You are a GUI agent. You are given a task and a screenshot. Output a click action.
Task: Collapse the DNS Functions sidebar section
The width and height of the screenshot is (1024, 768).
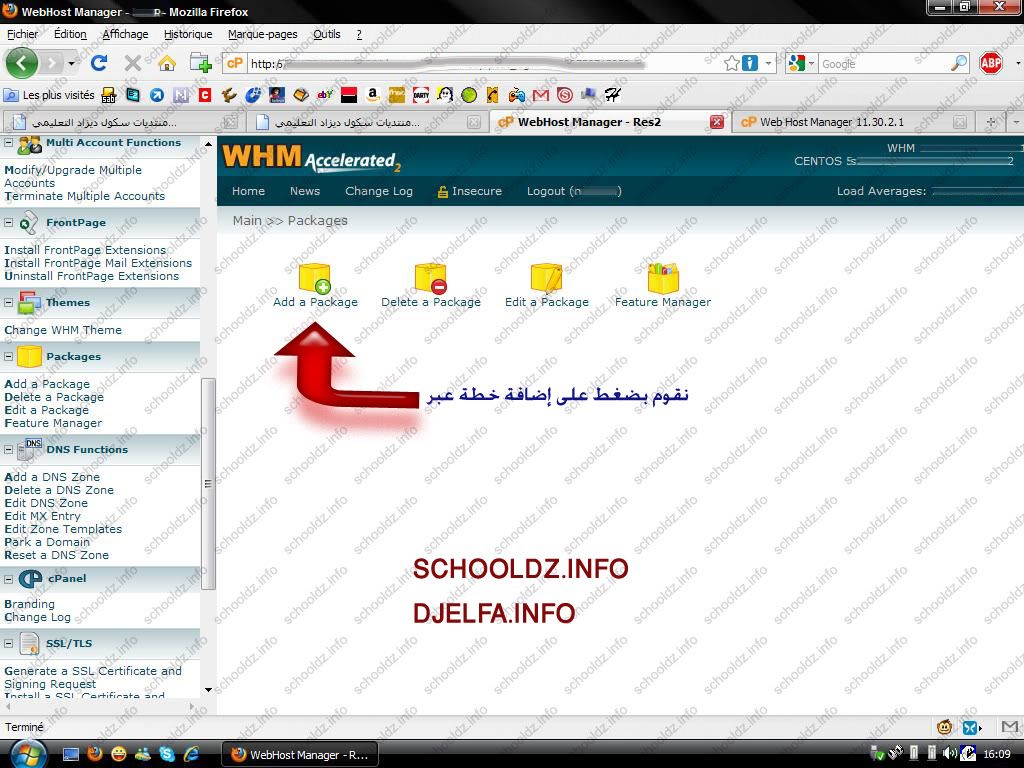click(x=8, y=449)
